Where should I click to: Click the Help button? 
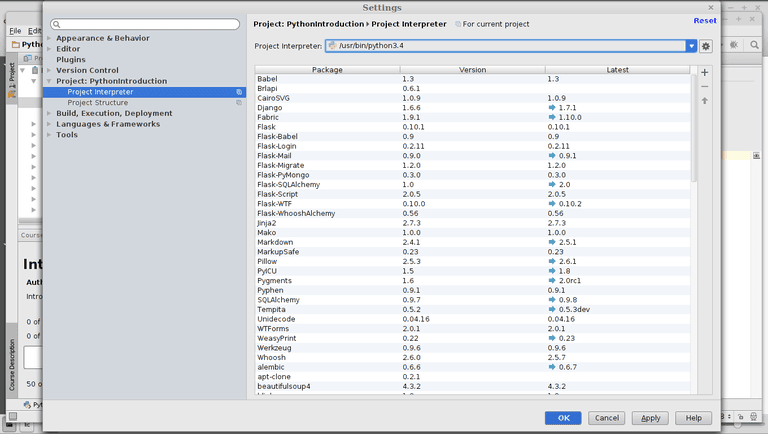[x=693, y=418]
